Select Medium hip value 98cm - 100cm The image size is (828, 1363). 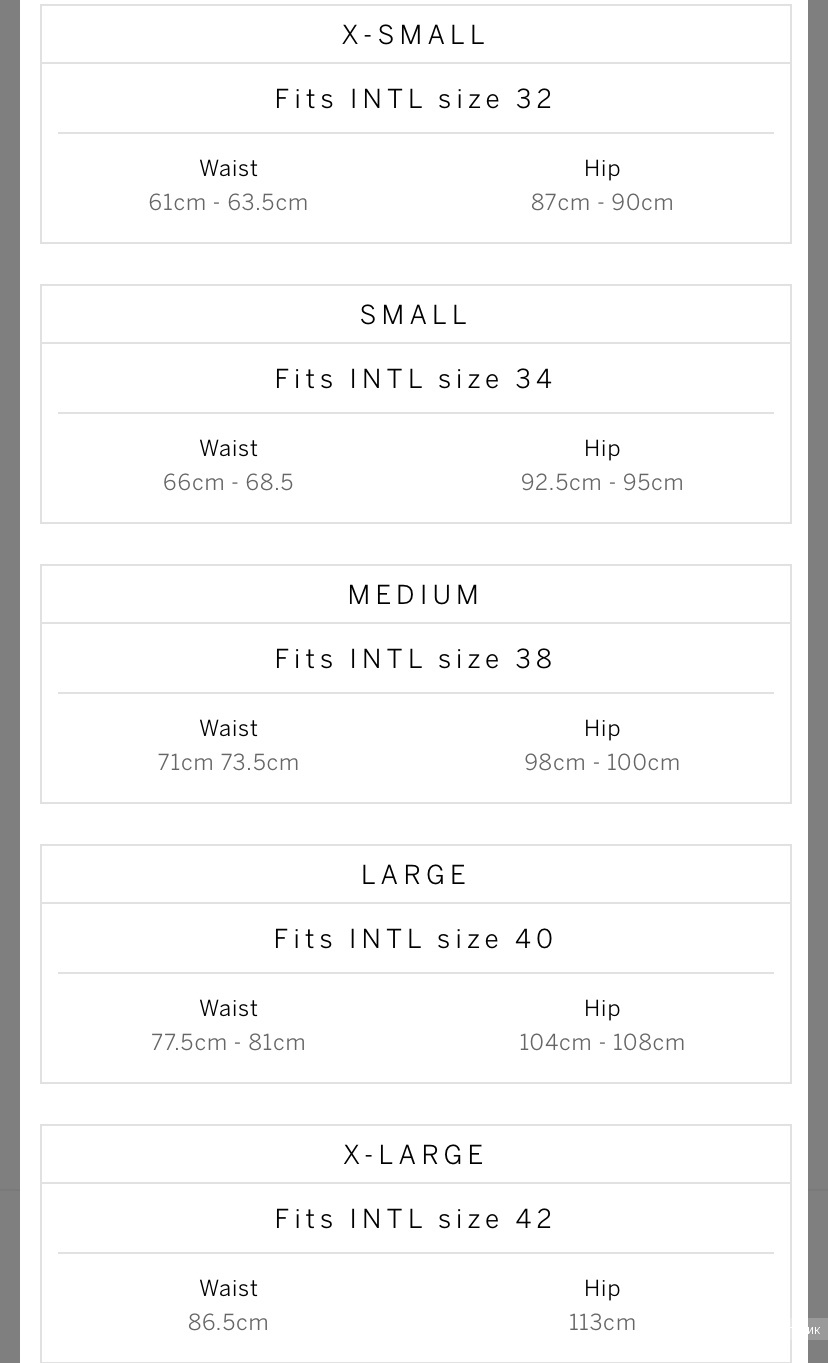602,762
